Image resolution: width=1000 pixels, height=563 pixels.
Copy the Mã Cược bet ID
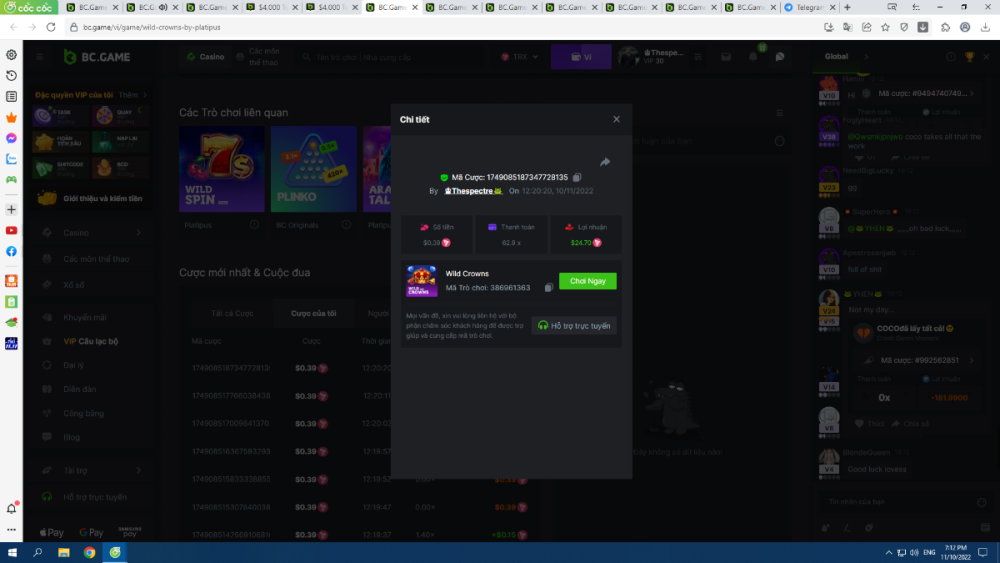tap(578, 177)
